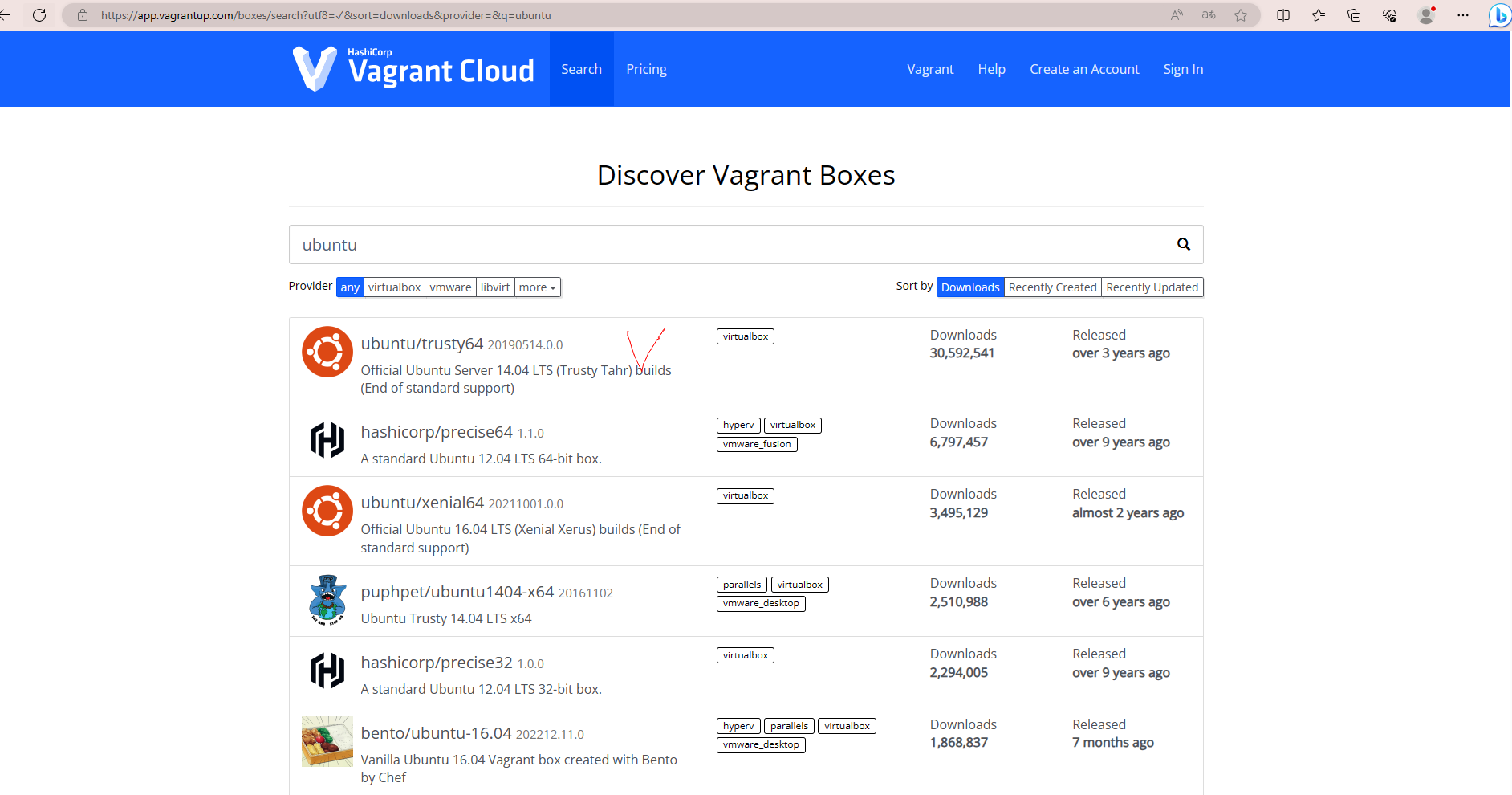Click the Ubuntu logo for ubuntu/xenial64
The height and width of the screenshot is (795, 1512).
click(327, 511)
